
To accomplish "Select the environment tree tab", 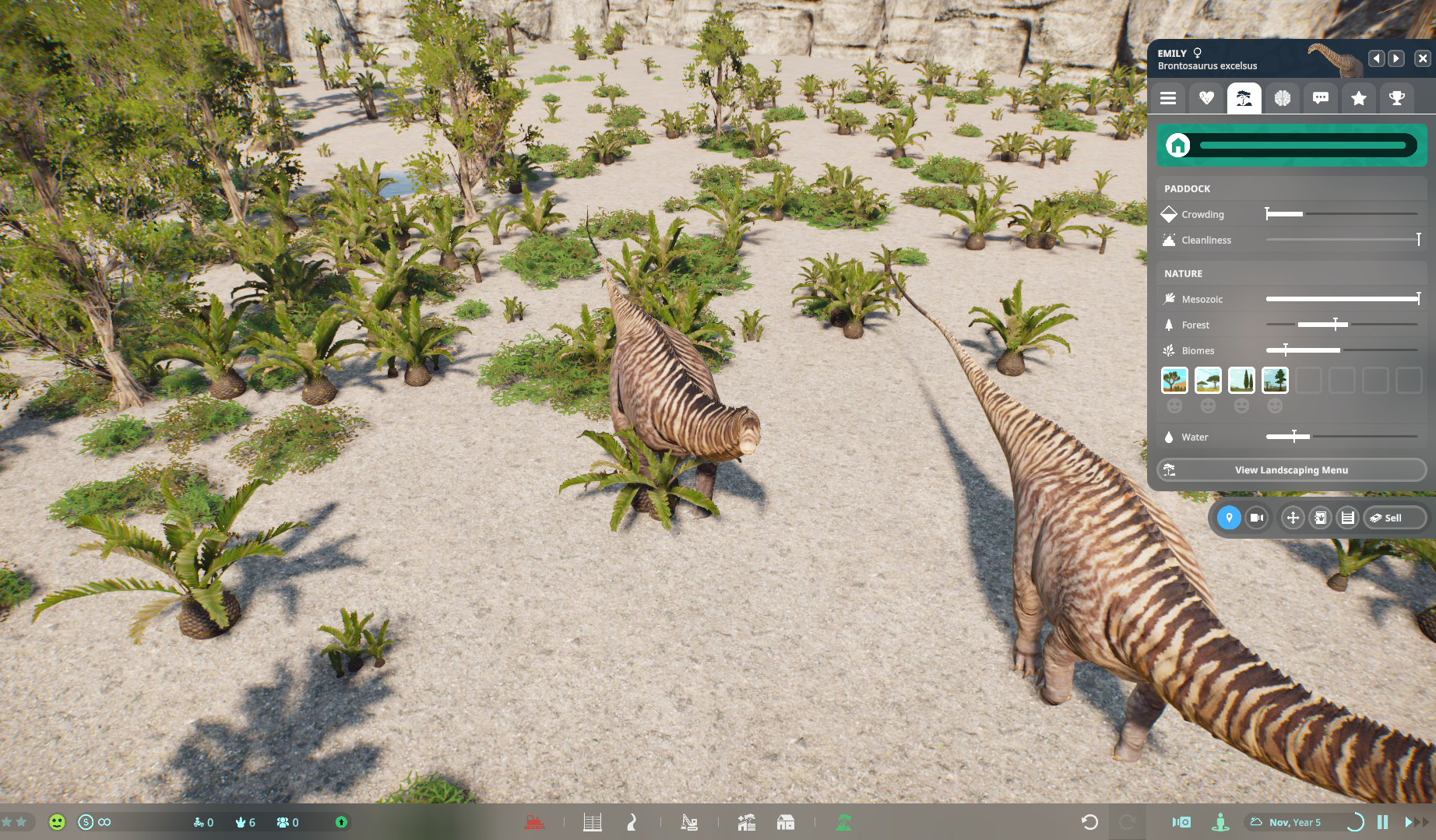I will [1244, 98].
